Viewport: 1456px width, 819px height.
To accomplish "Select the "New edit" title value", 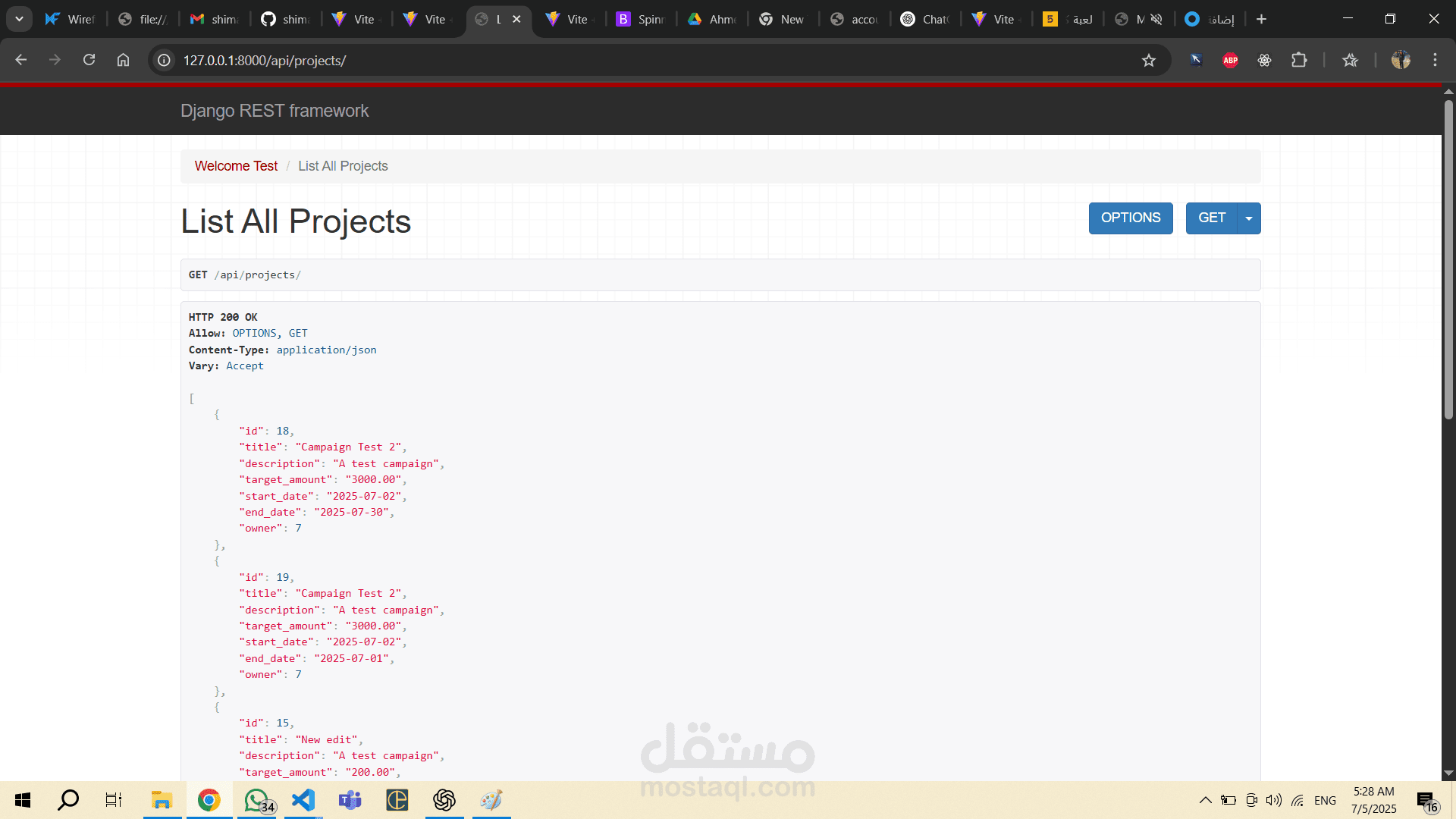I will pyautogui.click(x=326, y=739).
